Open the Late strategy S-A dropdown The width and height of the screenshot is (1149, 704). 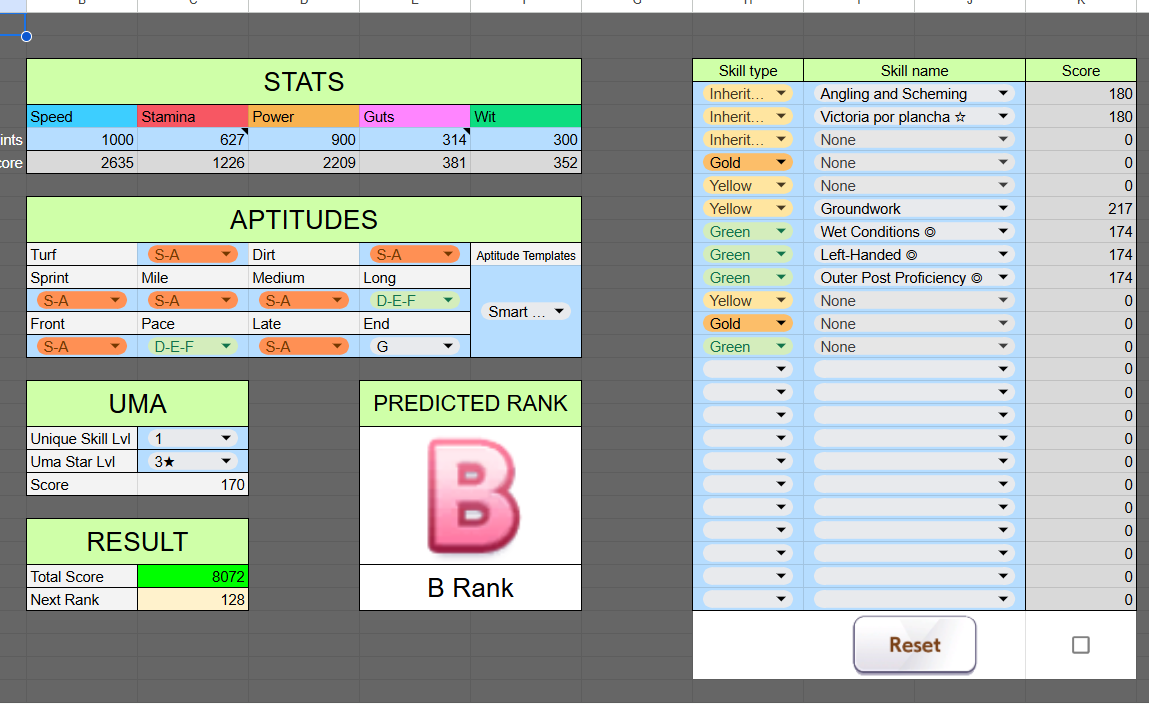pyautogui.click(x=304, y=347)
